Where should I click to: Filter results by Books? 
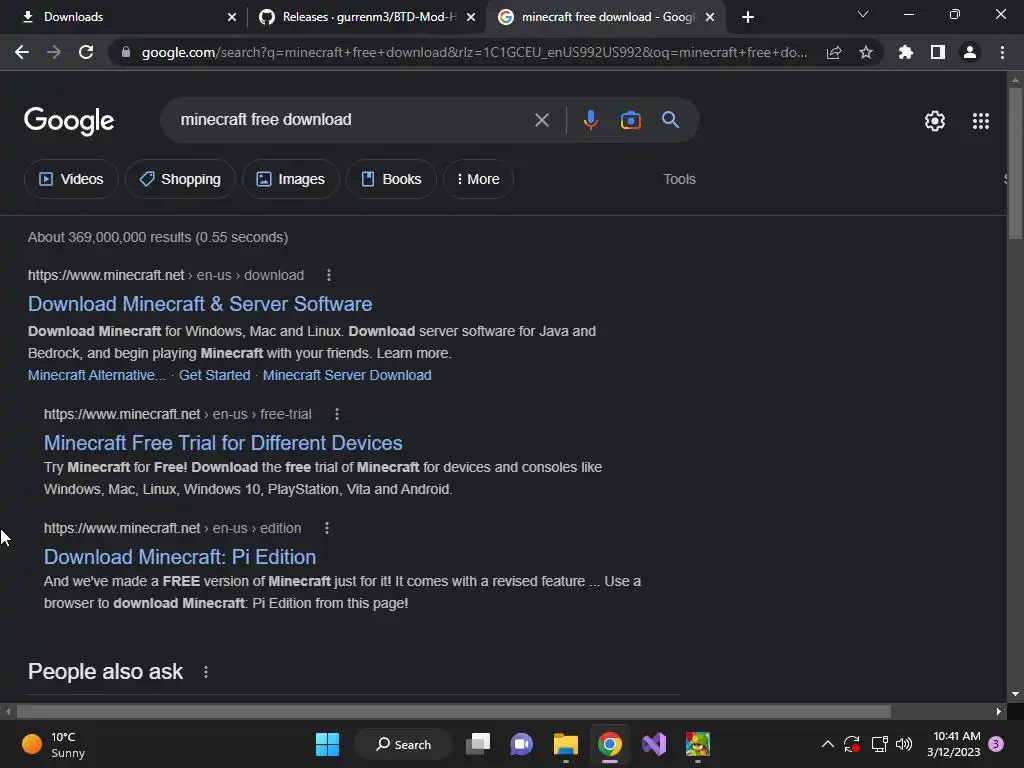pyautogui.click(x=391, y=179)
